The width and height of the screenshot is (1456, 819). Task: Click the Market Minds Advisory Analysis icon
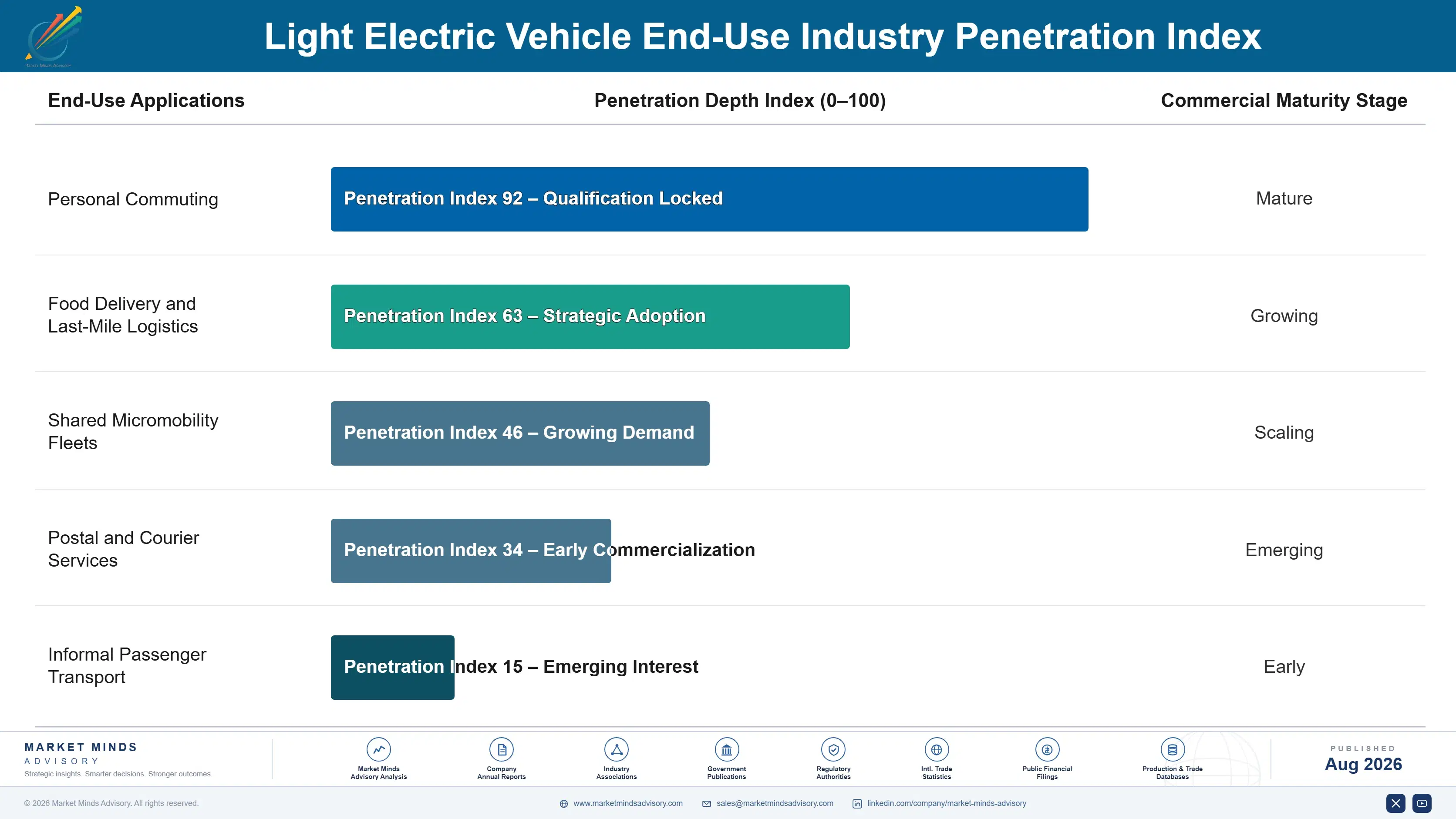coord(379,749)
